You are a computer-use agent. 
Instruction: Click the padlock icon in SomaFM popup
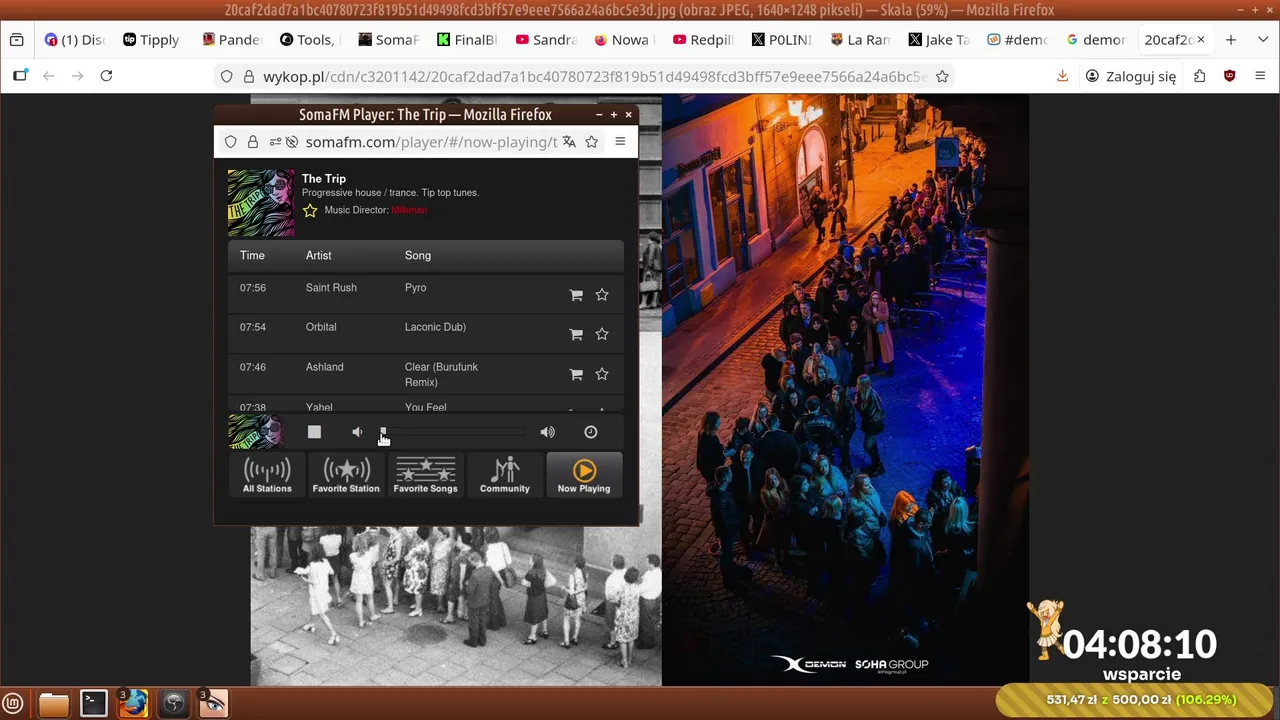[x=253, y=142]
